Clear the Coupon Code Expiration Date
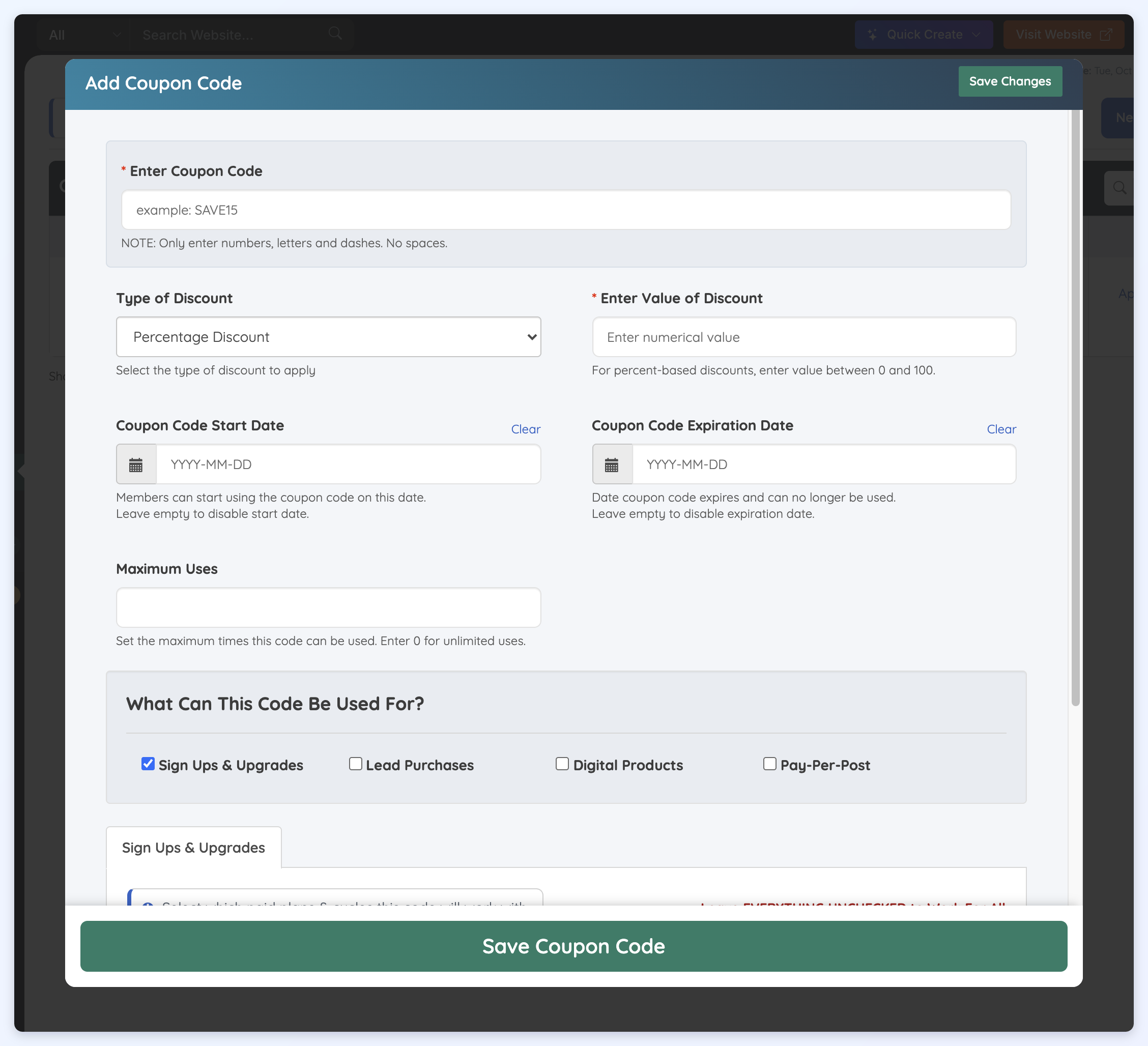This screenshot has height=1046, width=1148. (1001, 429)
